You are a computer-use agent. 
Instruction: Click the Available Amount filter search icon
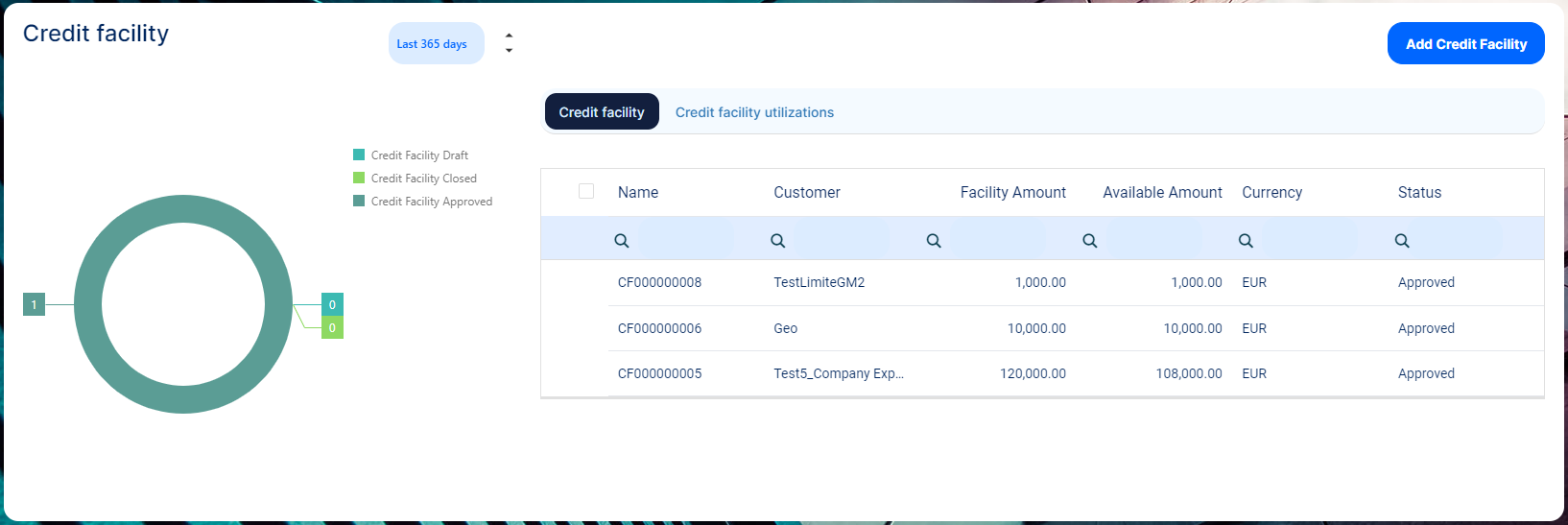tap(1090, 241)
